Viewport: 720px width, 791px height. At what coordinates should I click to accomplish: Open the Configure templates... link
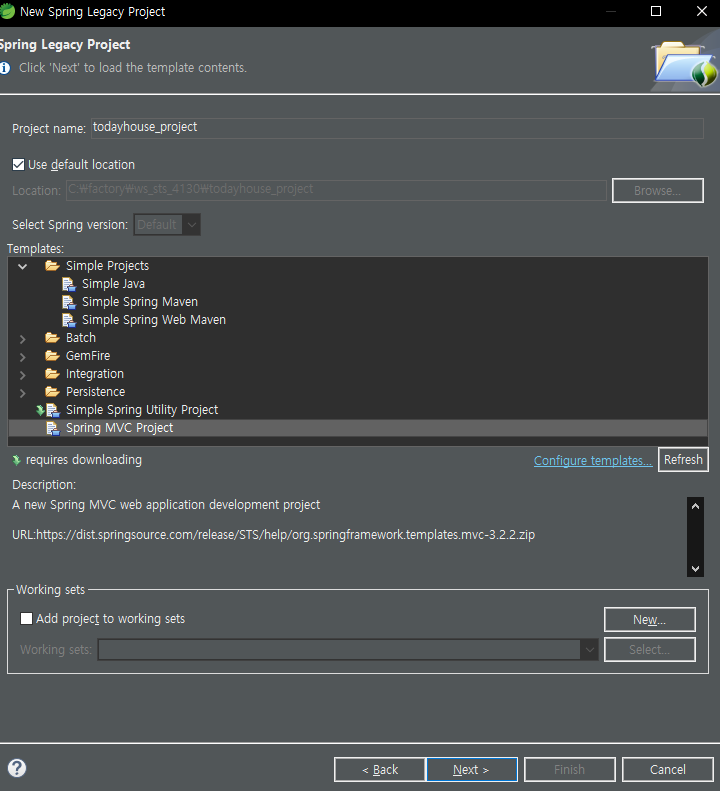click(x=593, y=461)
